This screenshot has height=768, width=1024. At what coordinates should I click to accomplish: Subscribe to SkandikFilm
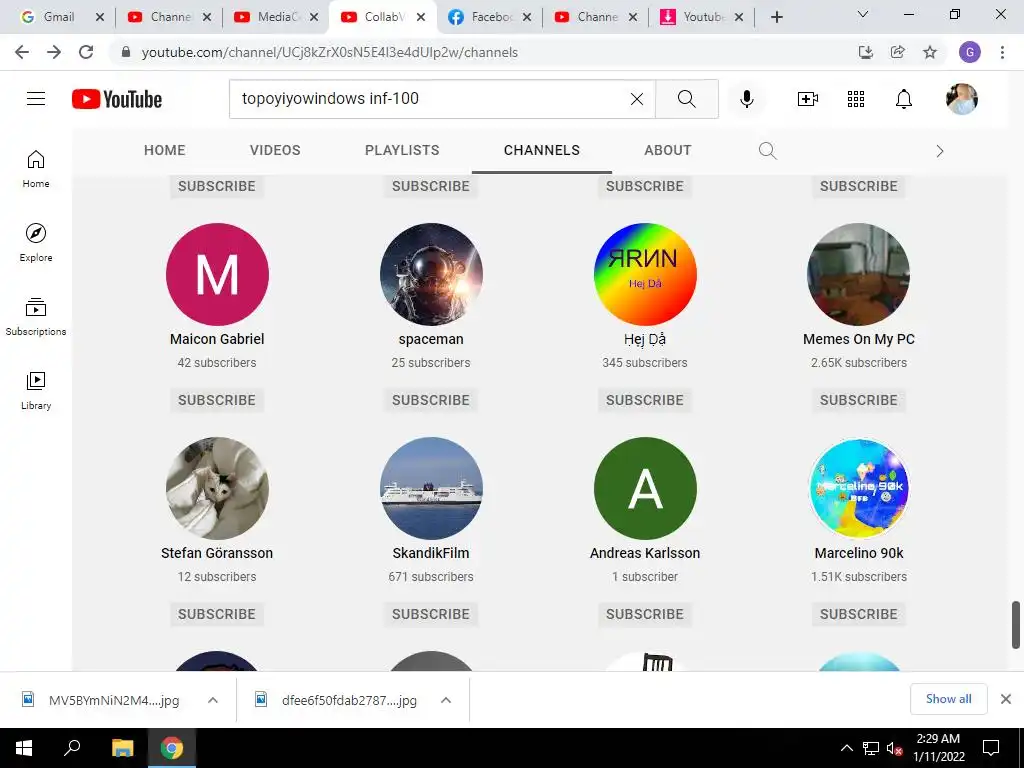pos(431,614)
